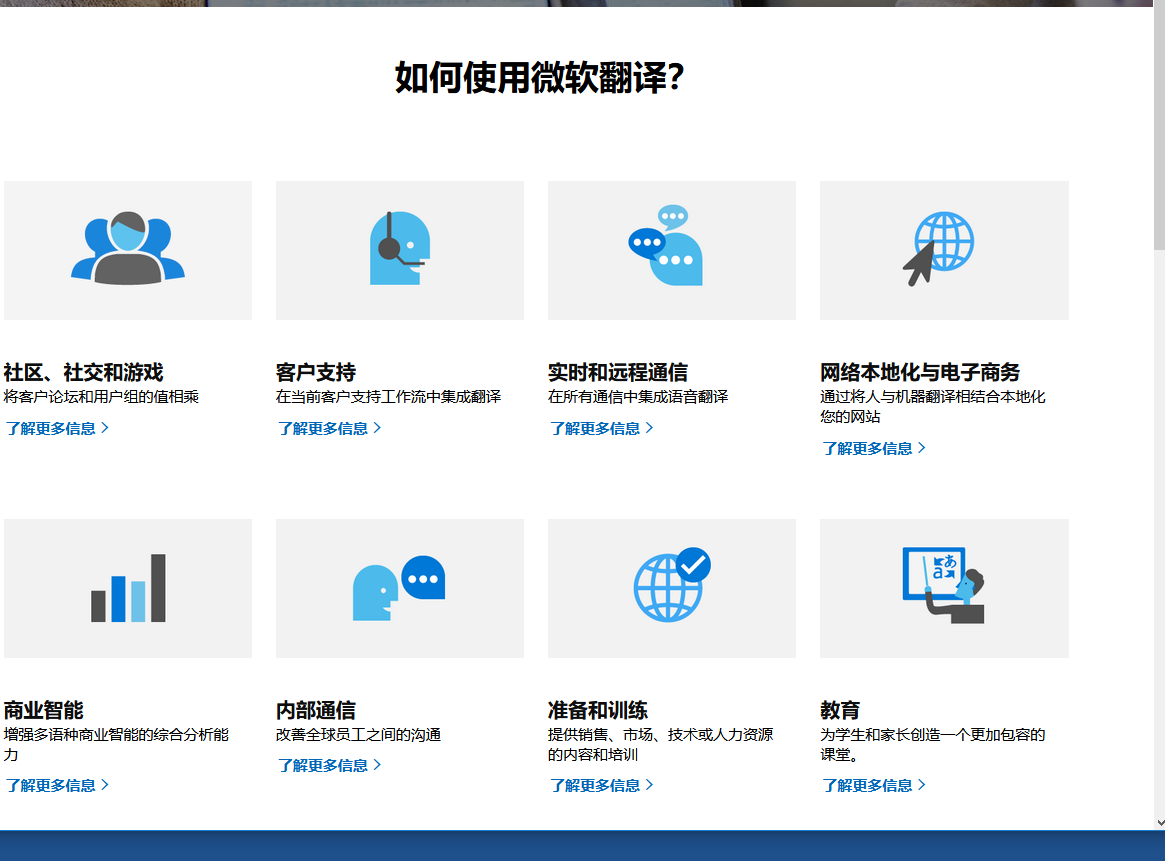Image resolution: width=1165 pixels, height=861 pixels.
Task: Click the 商业智能 heading
Action: pyautogui.click(x=43, y=710)
